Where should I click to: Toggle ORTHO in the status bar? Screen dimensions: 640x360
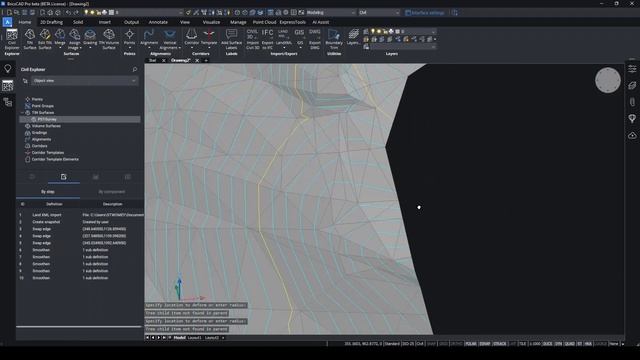pos(456,344)
